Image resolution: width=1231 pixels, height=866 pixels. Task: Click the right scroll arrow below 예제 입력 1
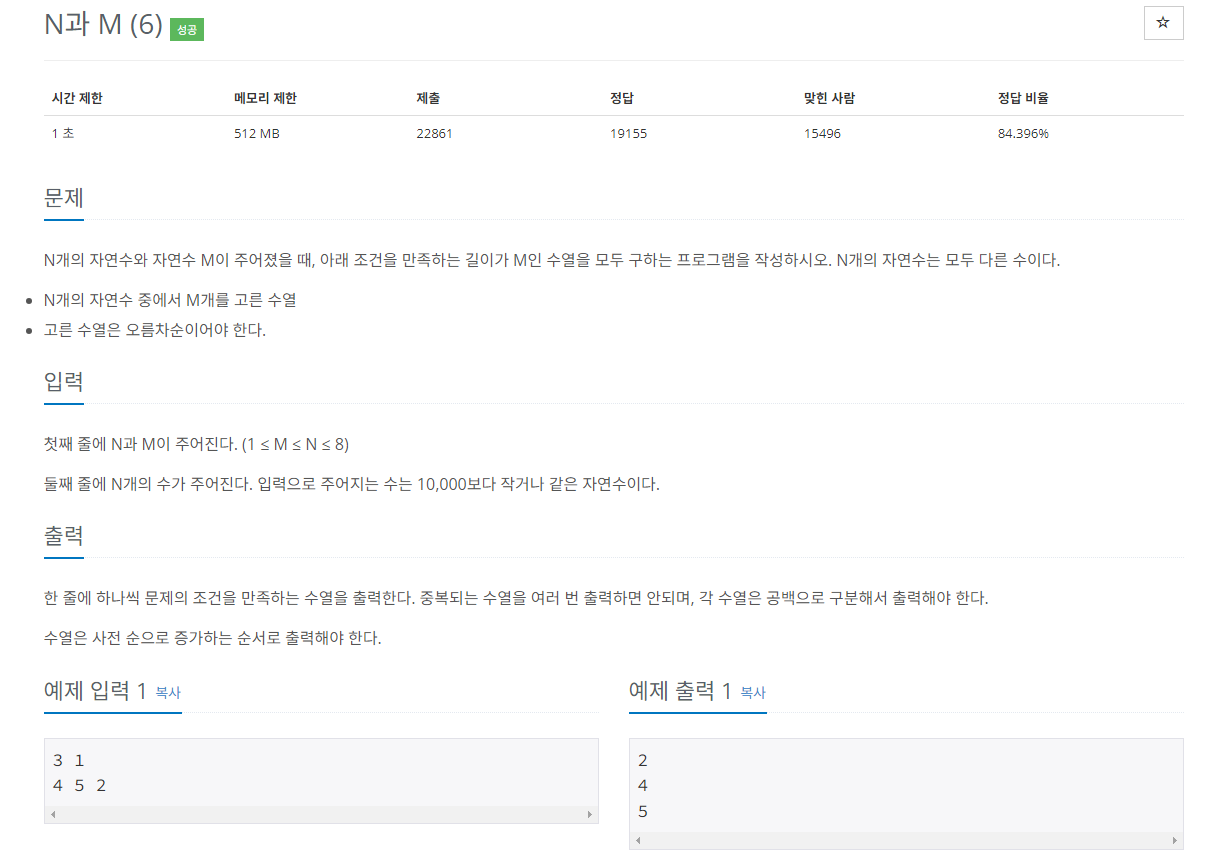590,814
